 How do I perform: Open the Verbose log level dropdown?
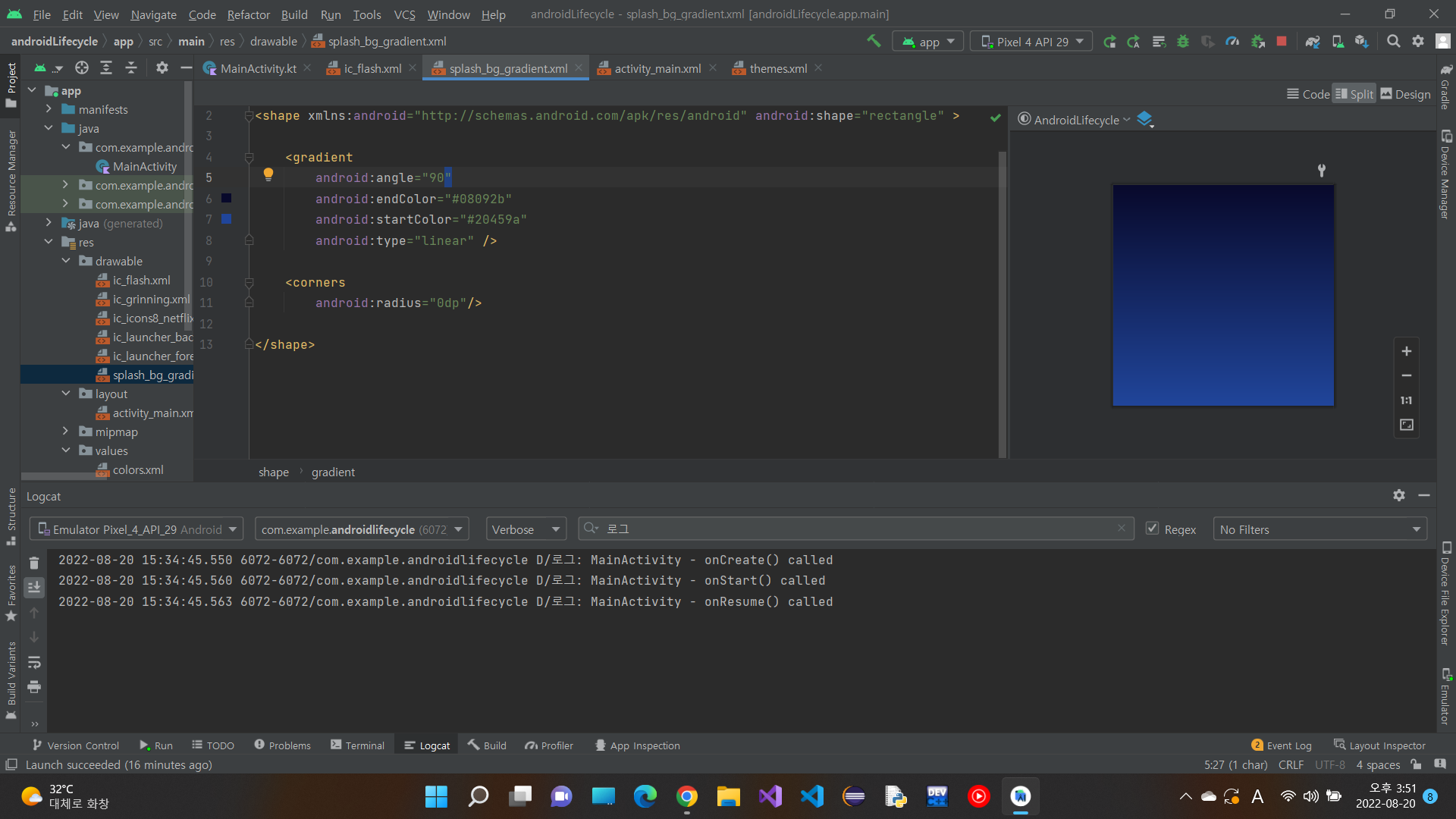click(x=526, y=529)
